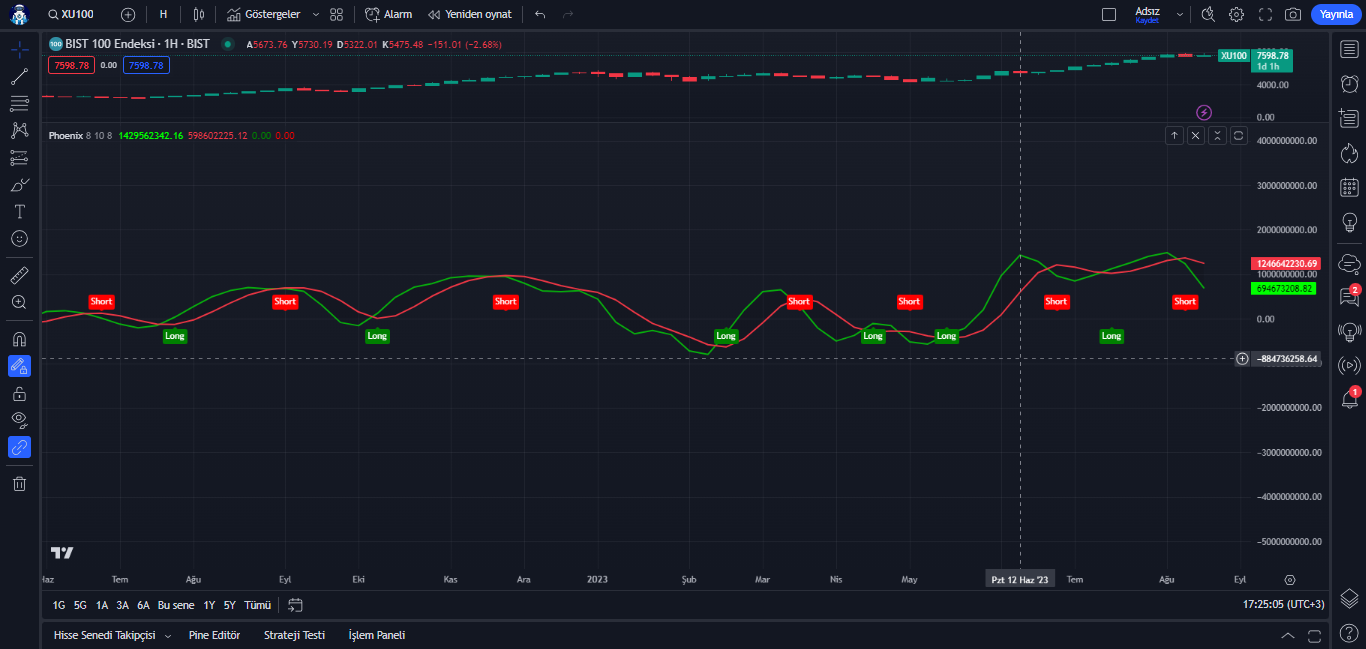
Task: Take a chart snapshot with camera icon
Action: tap(1293, 14)
